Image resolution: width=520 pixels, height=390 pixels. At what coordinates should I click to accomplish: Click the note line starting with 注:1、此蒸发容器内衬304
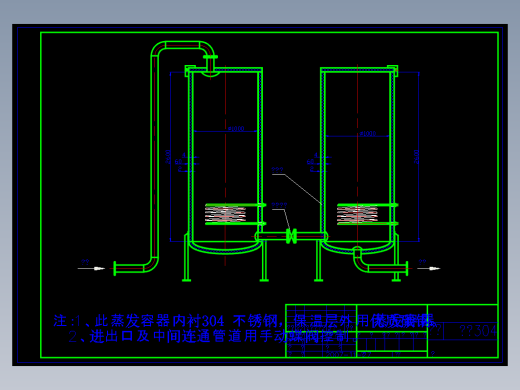click(244, 321)
